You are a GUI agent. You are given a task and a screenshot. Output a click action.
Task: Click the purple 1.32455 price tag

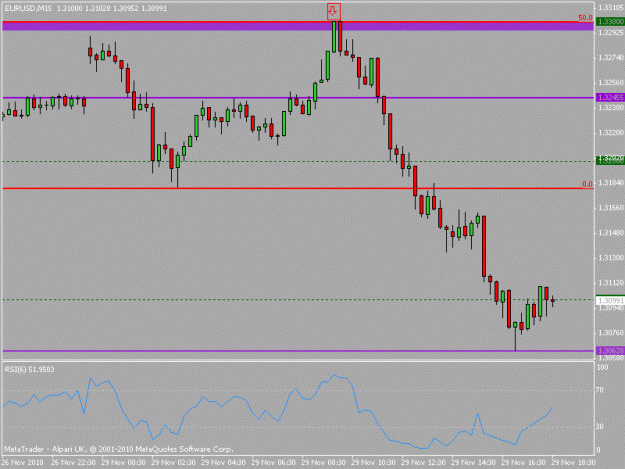610,97
